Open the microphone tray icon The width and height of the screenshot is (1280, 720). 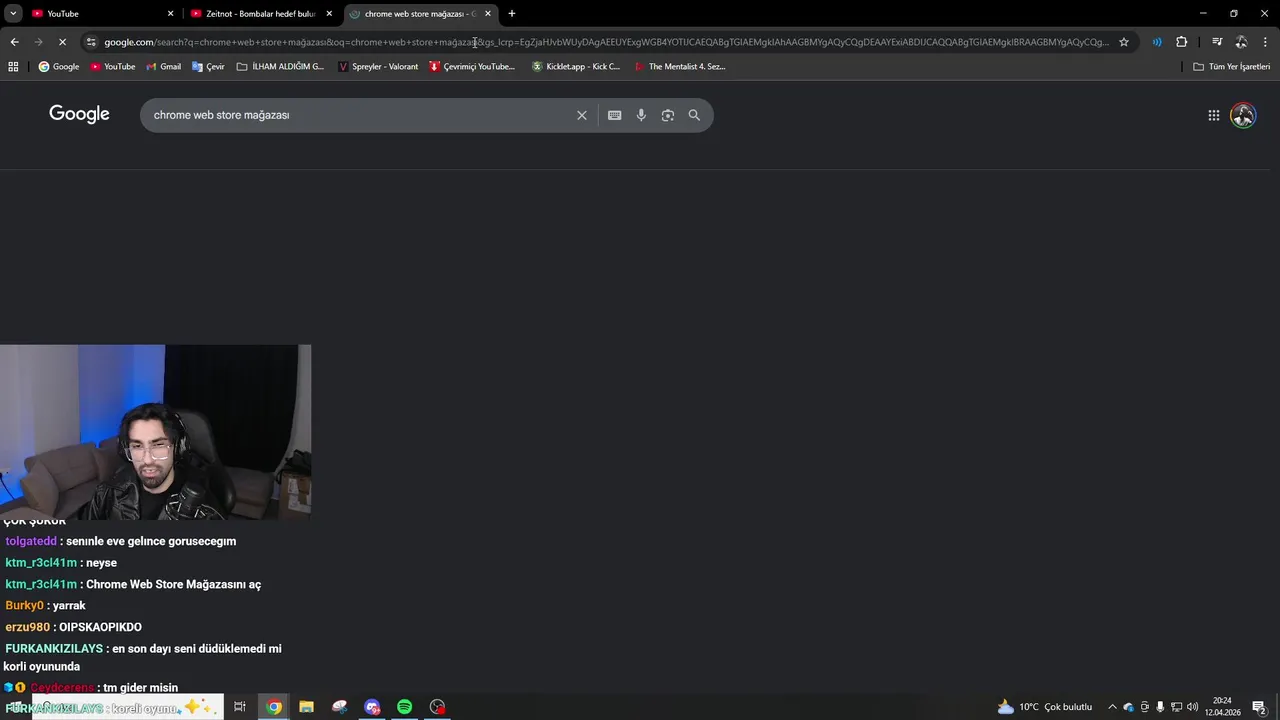[1160, 707]
